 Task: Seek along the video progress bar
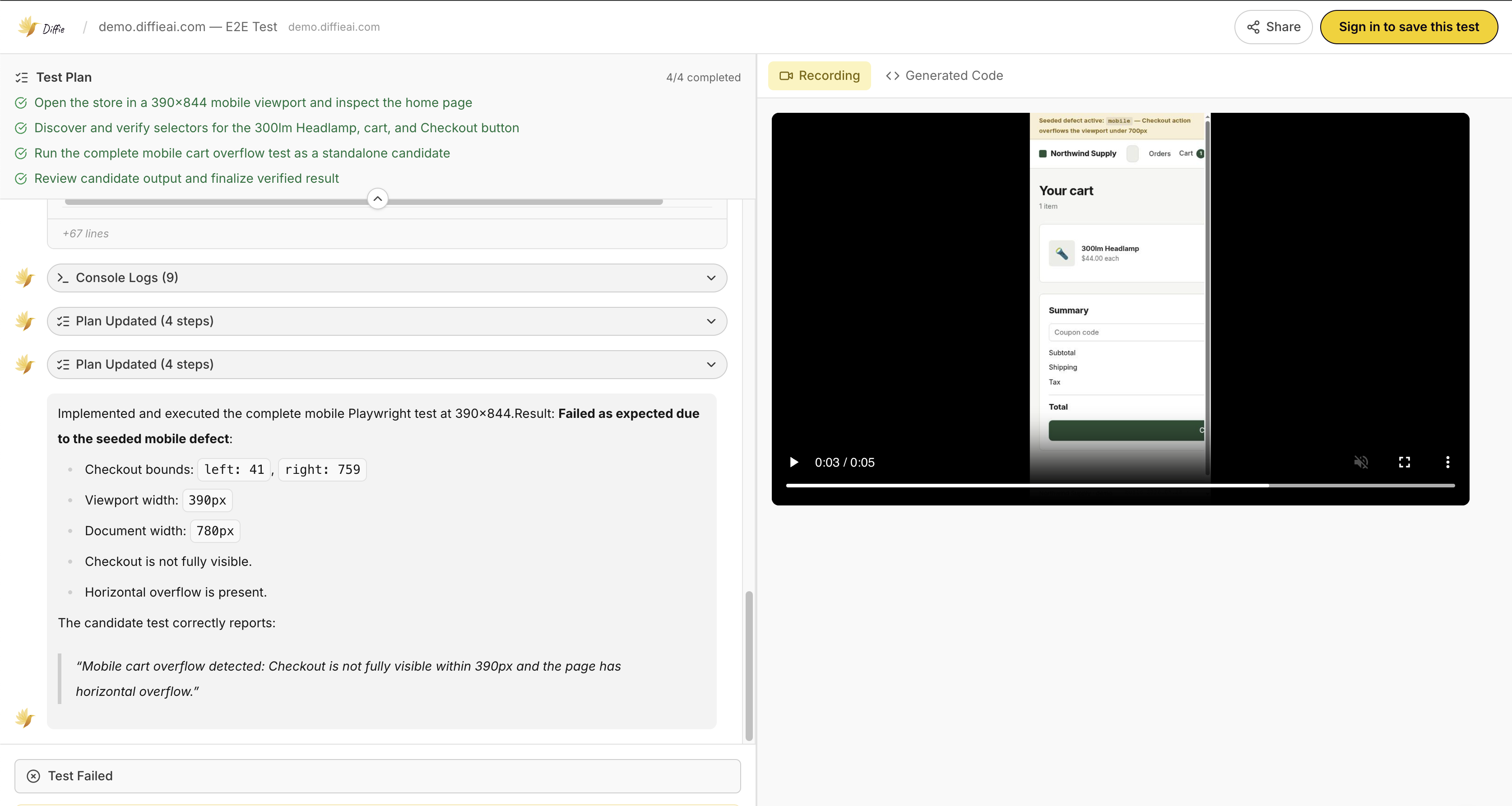pyautogui.click(x=1120, y=486)
